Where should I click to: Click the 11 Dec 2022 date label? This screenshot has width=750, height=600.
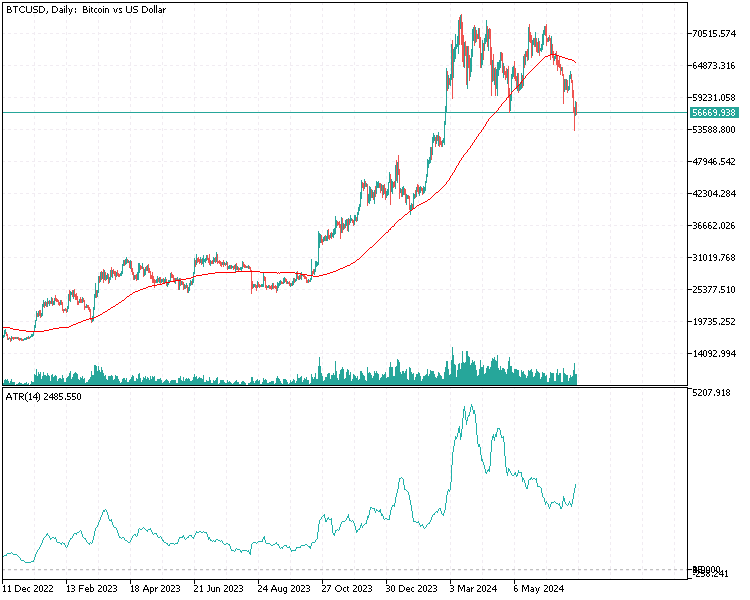pos(29,589)
